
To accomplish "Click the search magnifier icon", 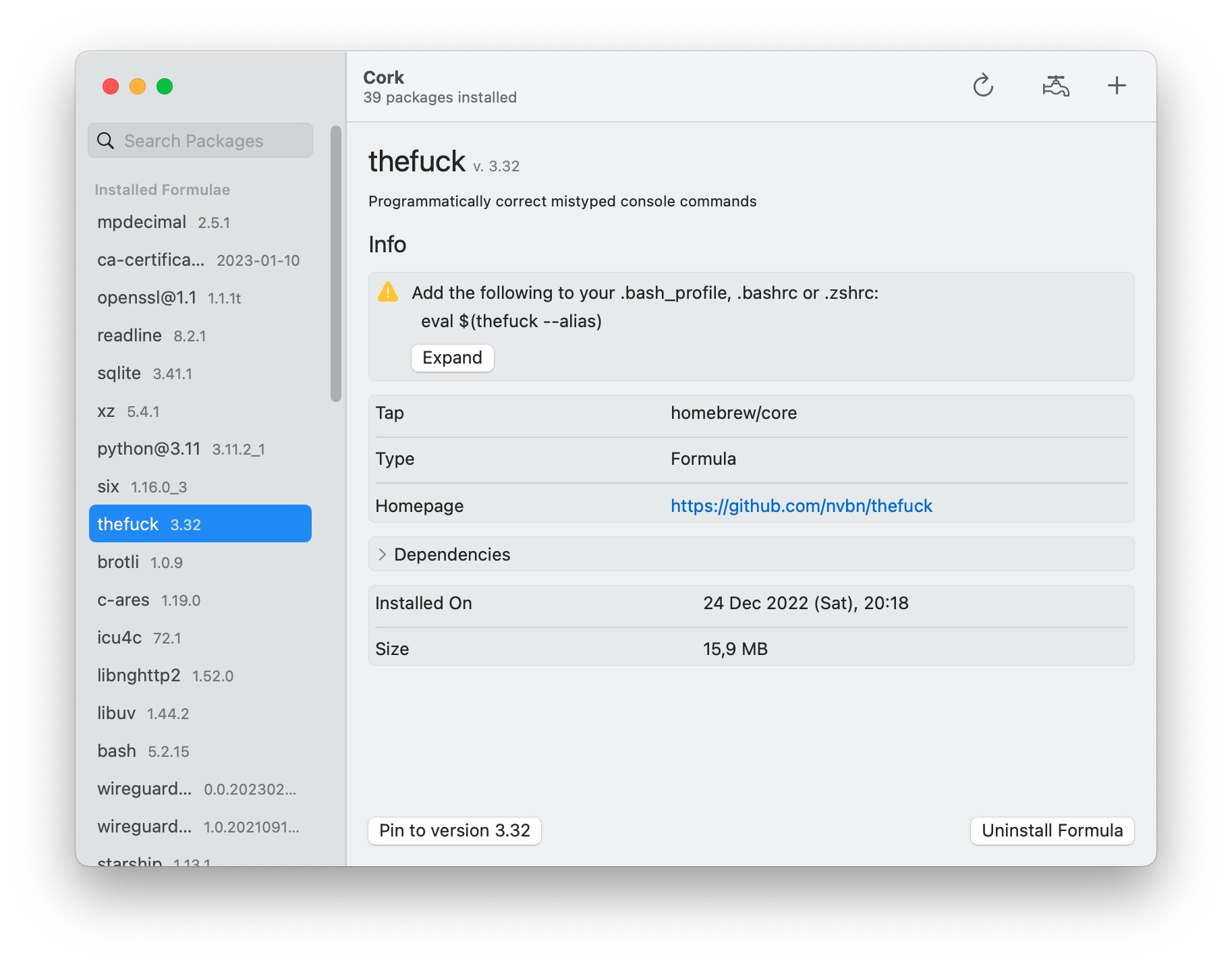I will click(x=106, y=140).
